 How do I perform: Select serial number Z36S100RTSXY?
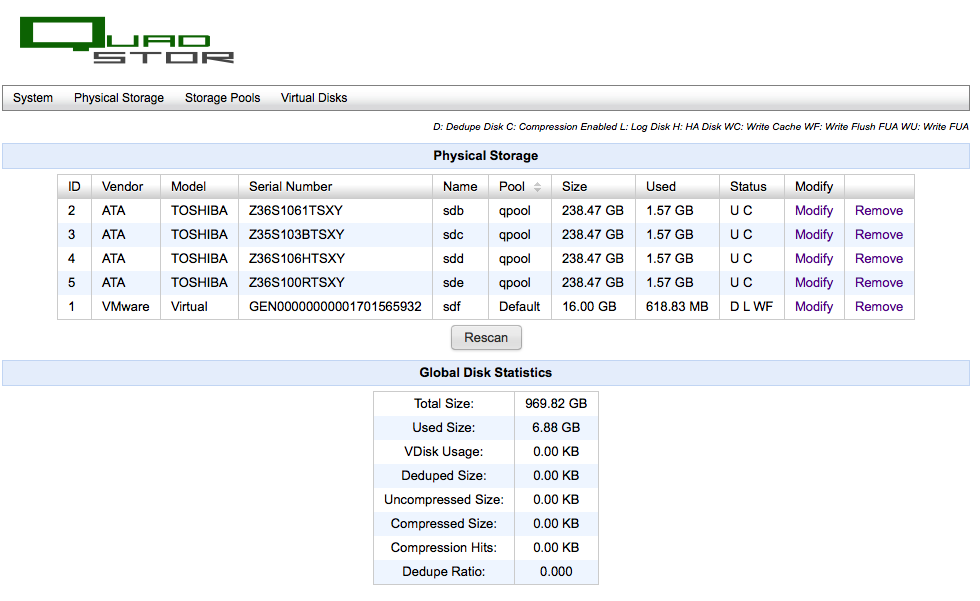pos(296,282)
